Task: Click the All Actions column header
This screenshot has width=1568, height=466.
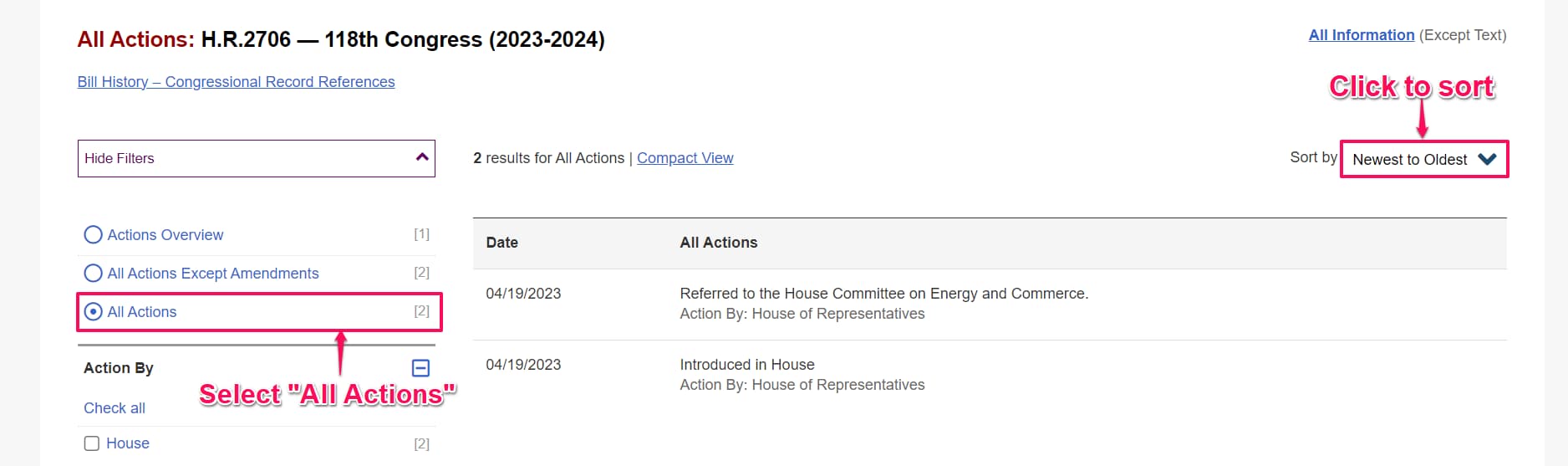Action: coord(718,243)
